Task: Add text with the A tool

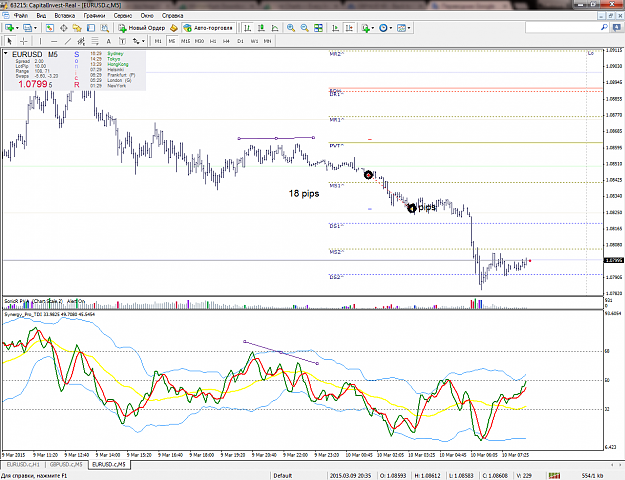Action: tap(108, 41)
